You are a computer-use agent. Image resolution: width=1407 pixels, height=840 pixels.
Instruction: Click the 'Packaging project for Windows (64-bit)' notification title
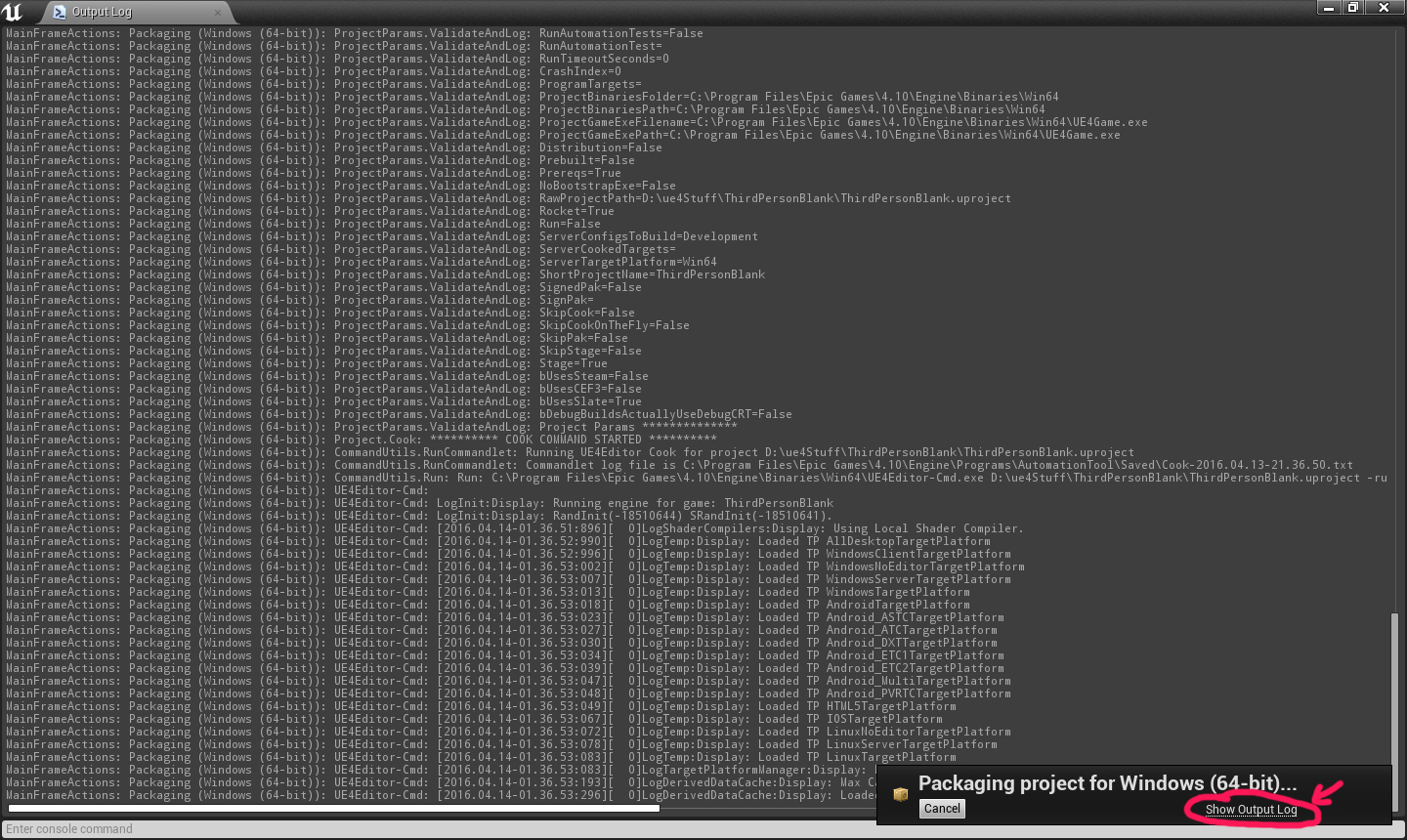point(1107,783)
